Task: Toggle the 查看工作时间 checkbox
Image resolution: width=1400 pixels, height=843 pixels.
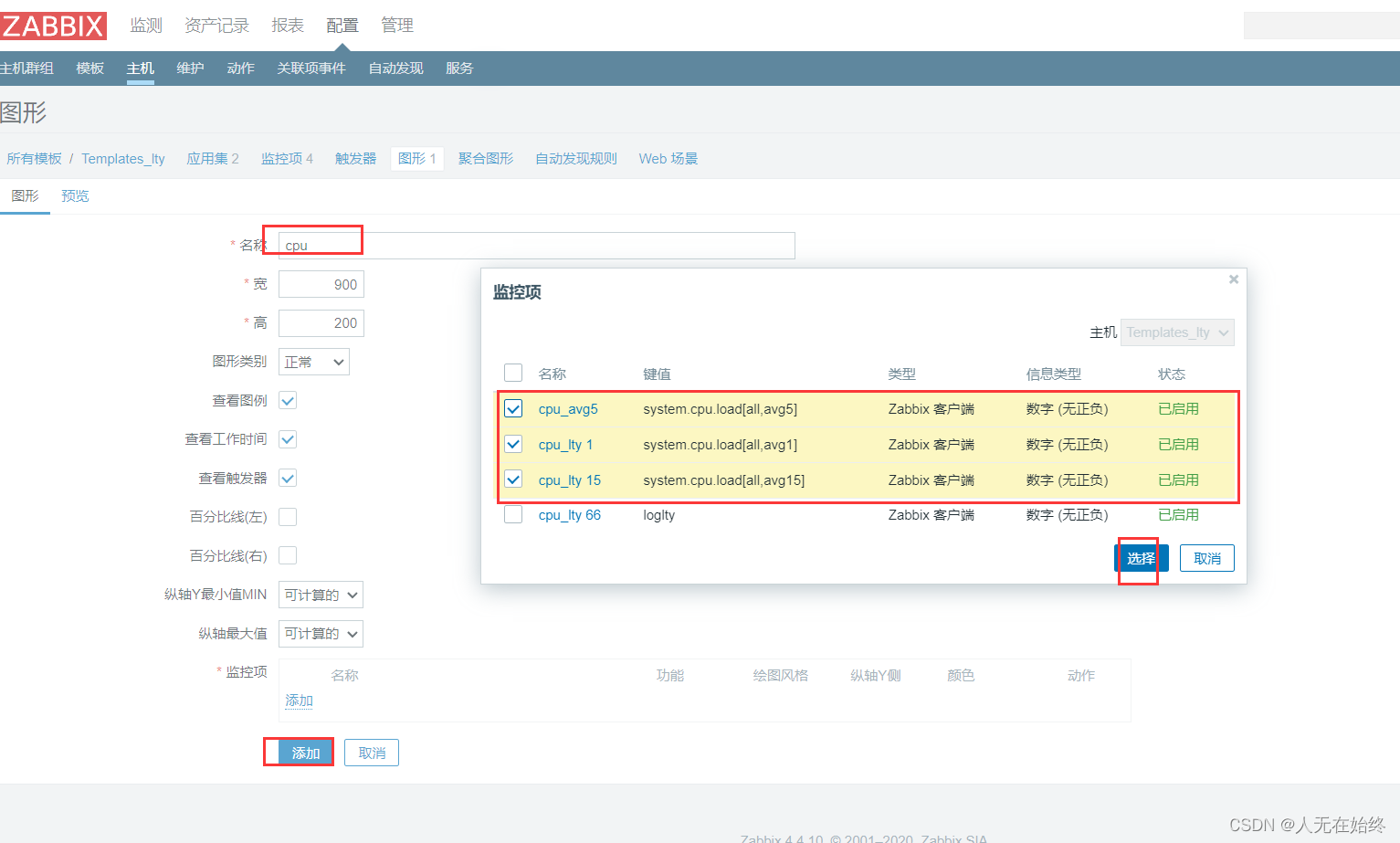Action: click(288, 439)
